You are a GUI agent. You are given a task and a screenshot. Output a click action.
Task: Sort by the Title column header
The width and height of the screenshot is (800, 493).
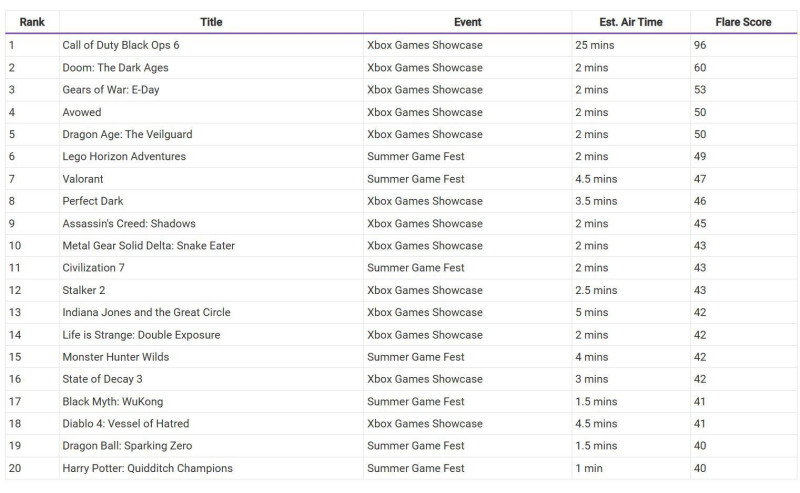tap(211, 22)
